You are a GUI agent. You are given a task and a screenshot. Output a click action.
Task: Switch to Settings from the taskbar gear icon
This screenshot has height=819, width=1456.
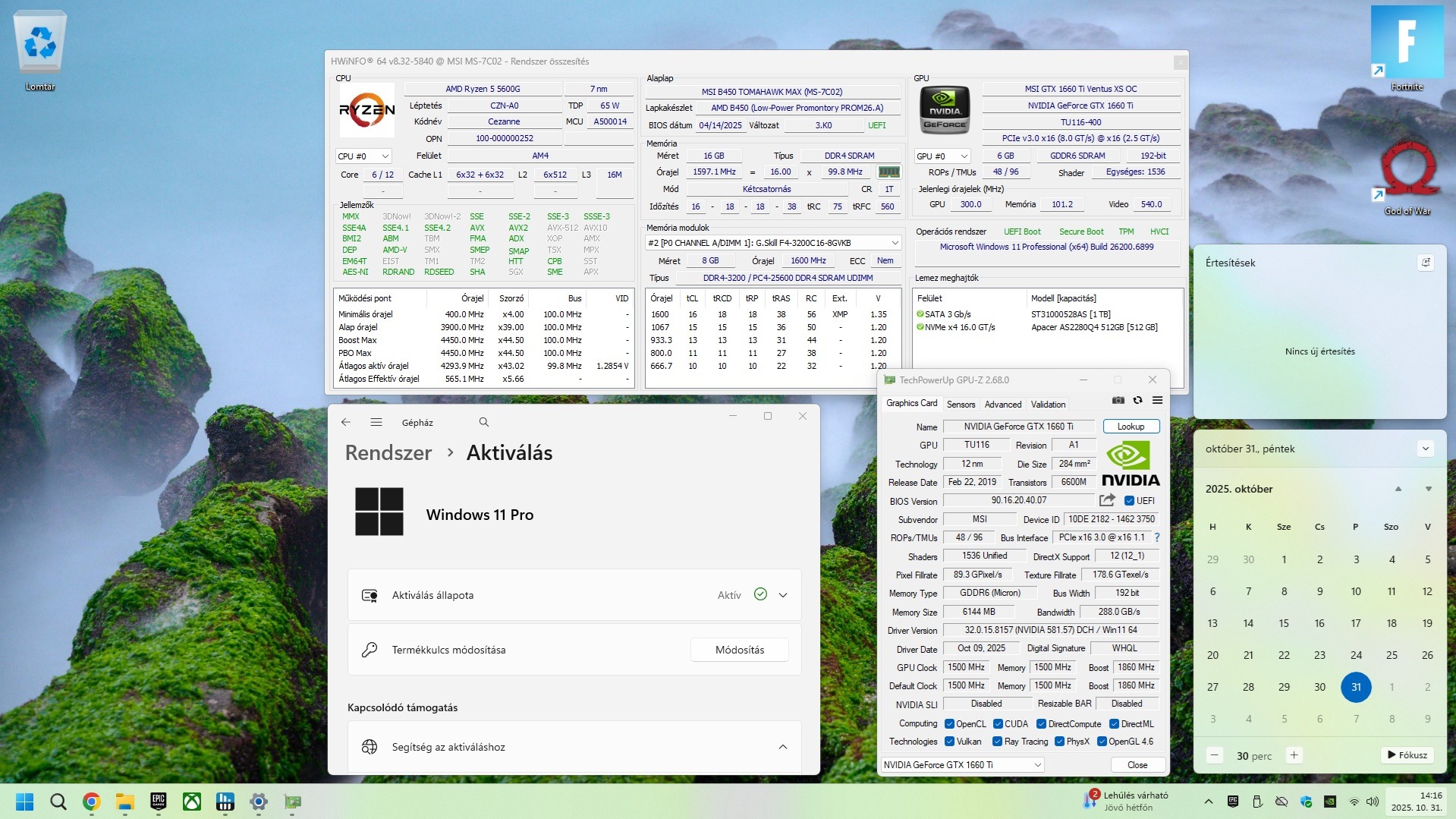tap(259, 802)
